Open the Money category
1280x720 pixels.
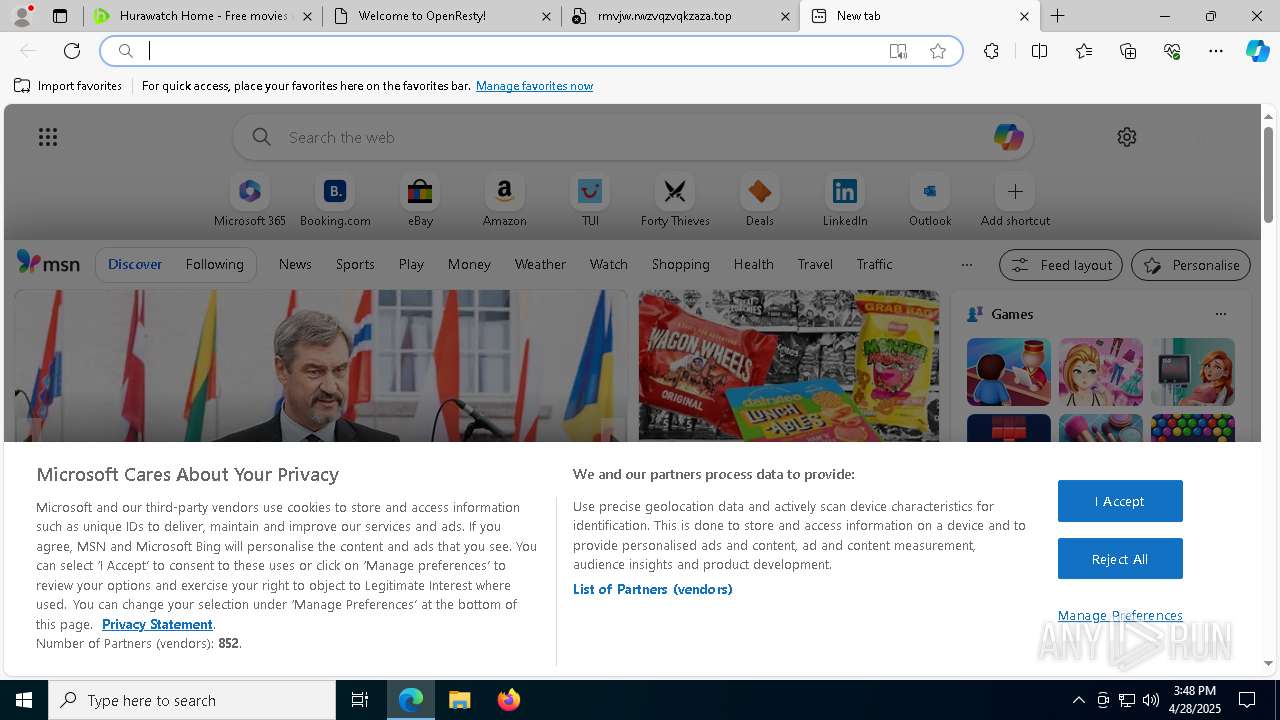click(469, 264)
